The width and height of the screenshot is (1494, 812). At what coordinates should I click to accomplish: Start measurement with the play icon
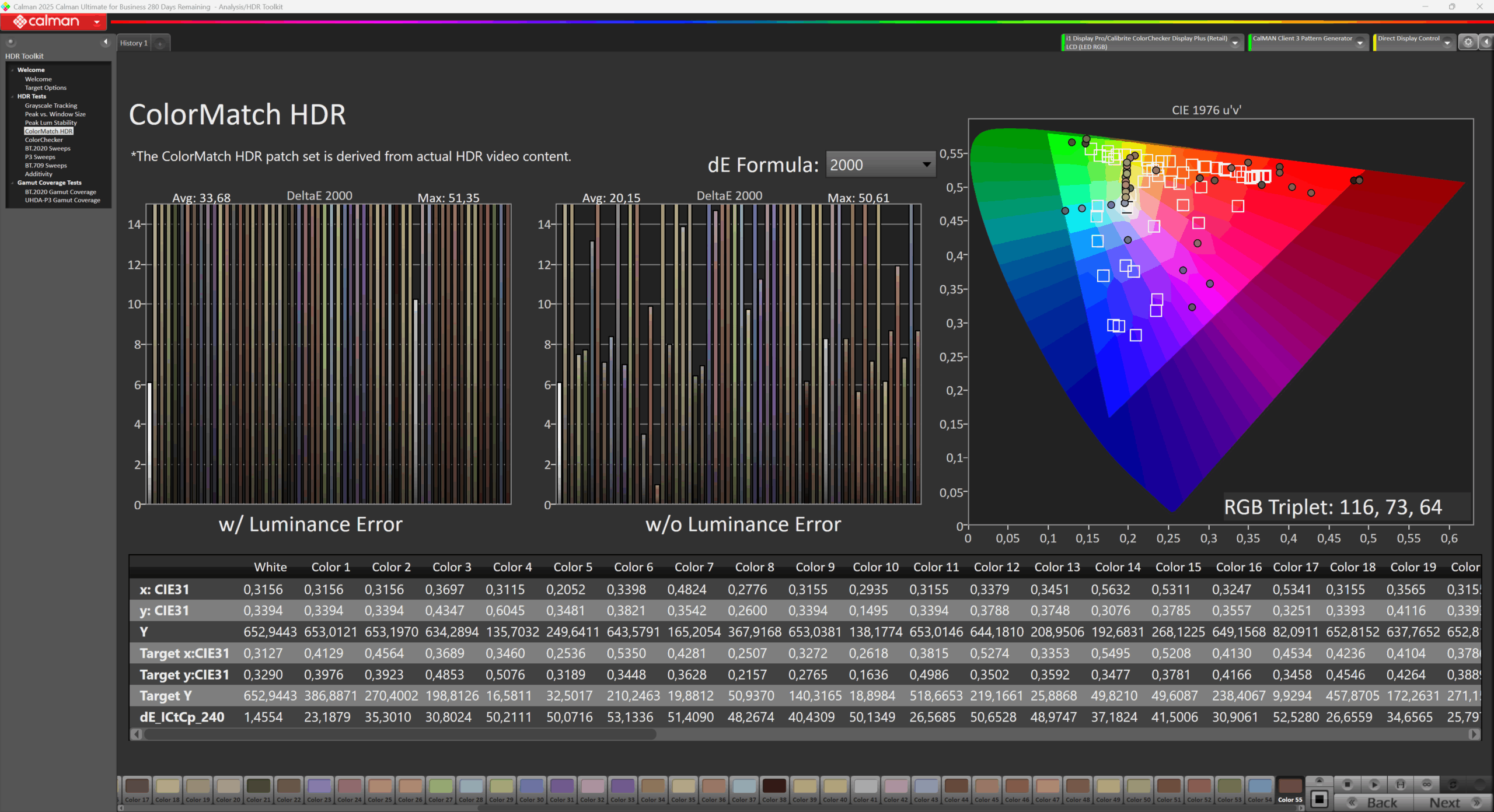(1374, 785)
